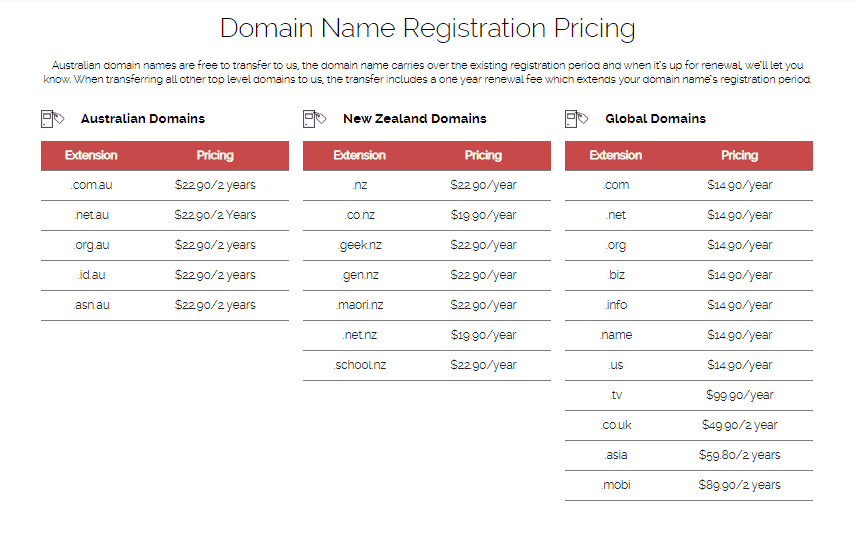Screen dimensions: 856x533
Task: Click the price tag icon beside Australian Domains
Action: [52, 119]
